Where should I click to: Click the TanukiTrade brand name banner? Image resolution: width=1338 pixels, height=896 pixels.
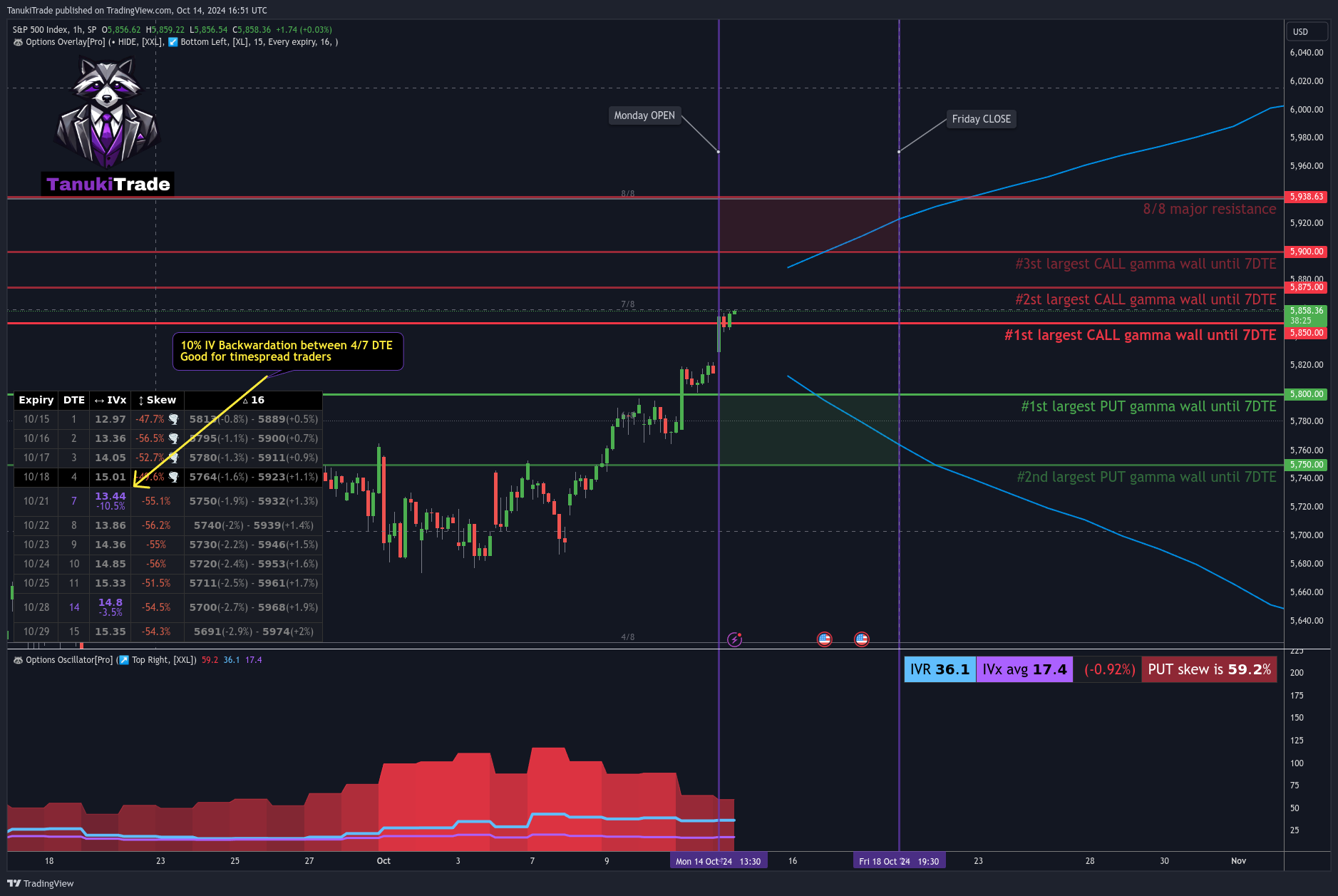click(108, 184)
